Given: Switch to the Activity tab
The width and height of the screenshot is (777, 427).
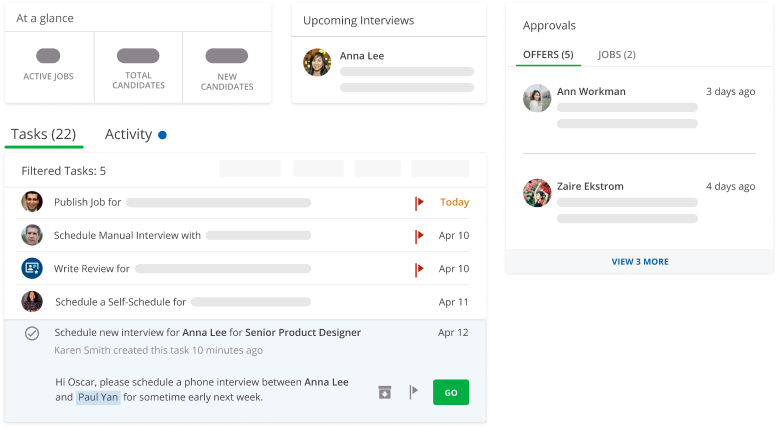Looking at the screenshot, I should click(x=129, y=134).
